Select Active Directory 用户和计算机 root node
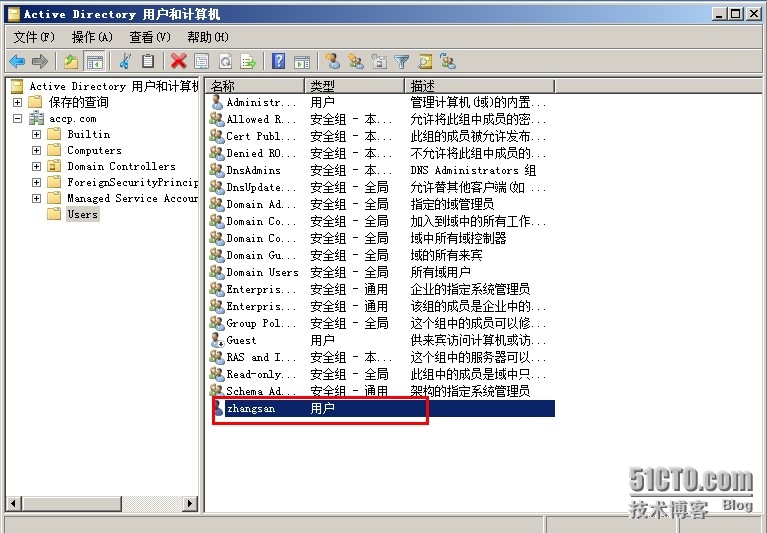Viewport: 767px width, 533px height. point(113,86)
